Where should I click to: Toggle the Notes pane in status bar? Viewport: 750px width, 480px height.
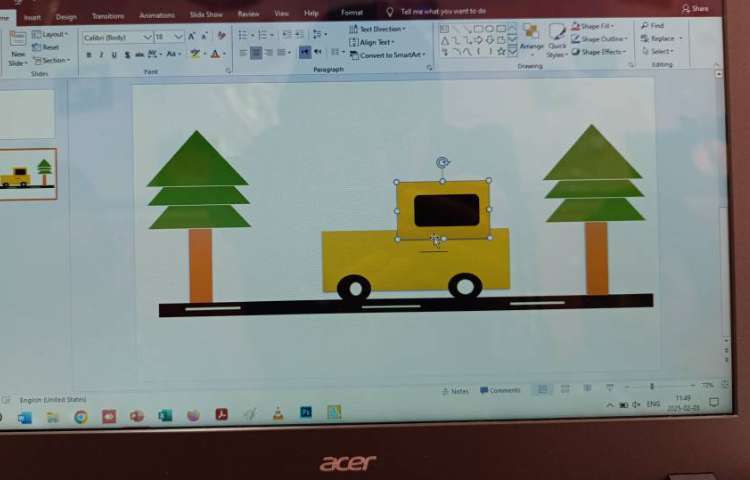(455, 391)
